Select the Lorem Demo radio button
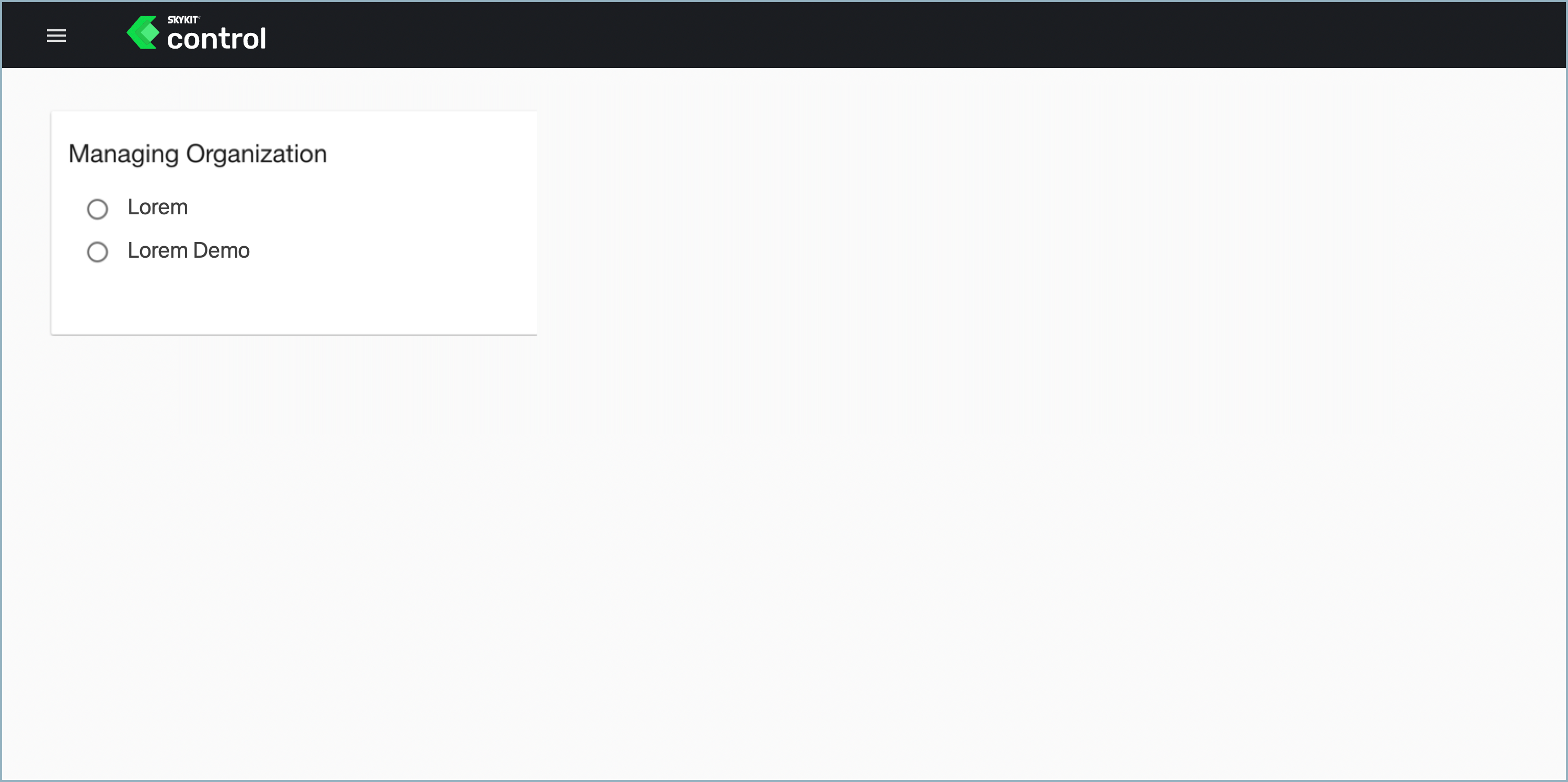1568x782 pixels. [98, 251]
